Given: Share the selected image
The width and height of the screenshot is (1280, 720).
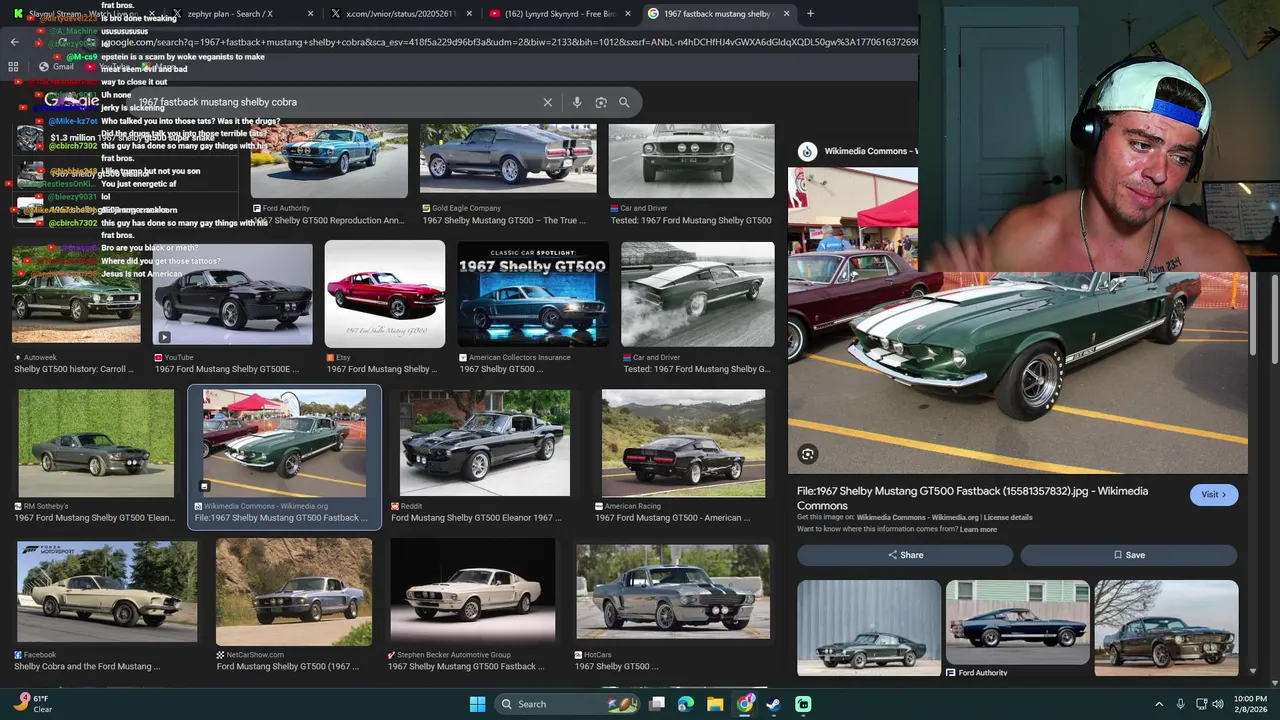Looking at the screenshot, I should click(x=905, y=555).
